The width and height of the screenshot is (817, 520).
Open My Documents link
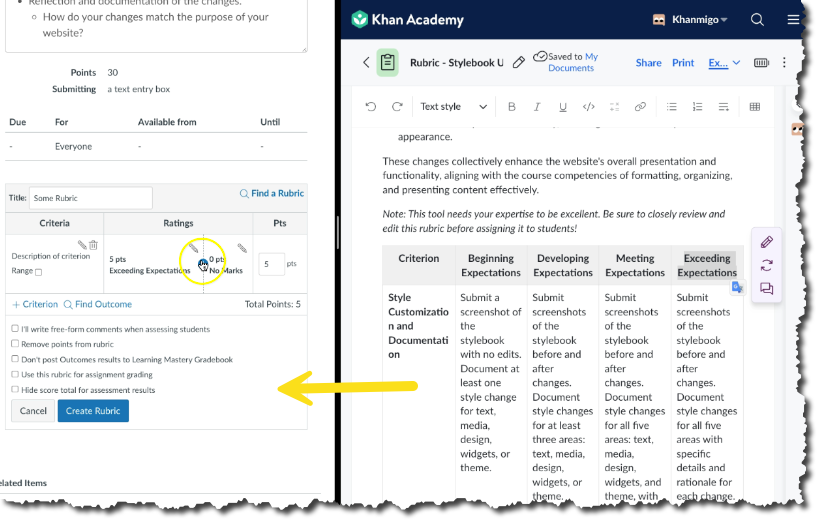pos(573,62)
